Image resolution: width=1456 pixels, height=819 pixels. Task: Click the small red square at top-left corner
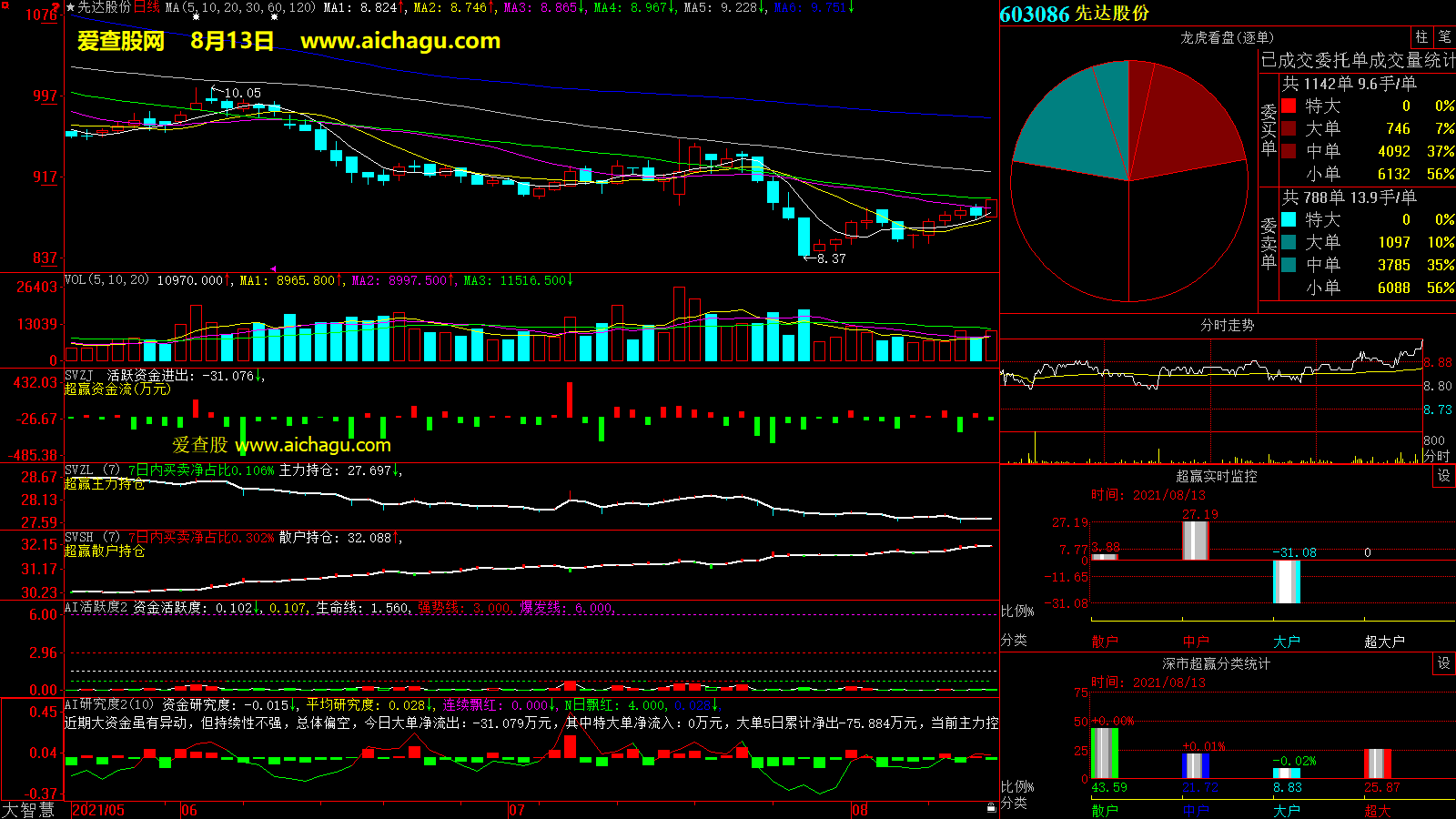pos(56,6)
